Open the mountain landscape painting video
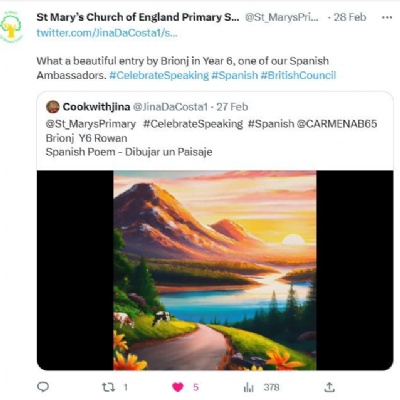Screen dimensions: 400x400 coord(215,270)
